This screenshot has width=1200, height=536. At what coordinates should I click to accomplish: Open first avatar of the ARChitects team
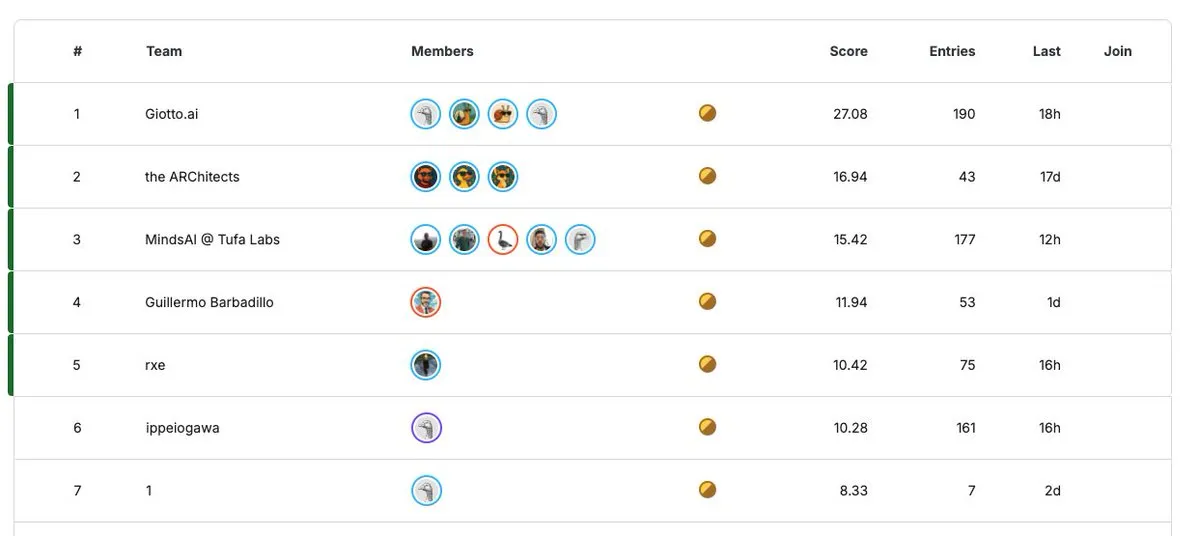tap(426, 177)
